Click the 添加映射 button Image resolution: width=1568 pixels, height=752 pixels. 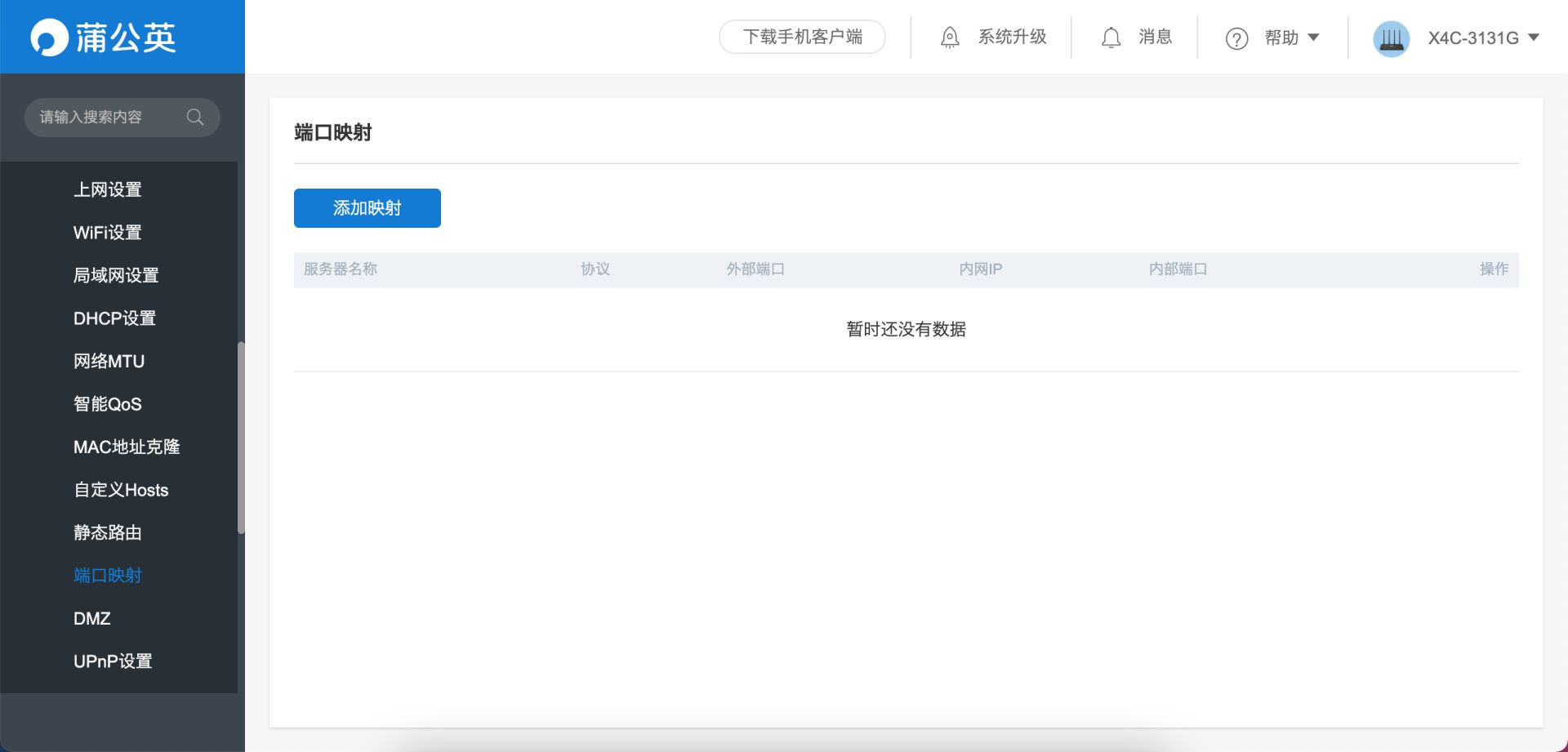click(367, 208)
